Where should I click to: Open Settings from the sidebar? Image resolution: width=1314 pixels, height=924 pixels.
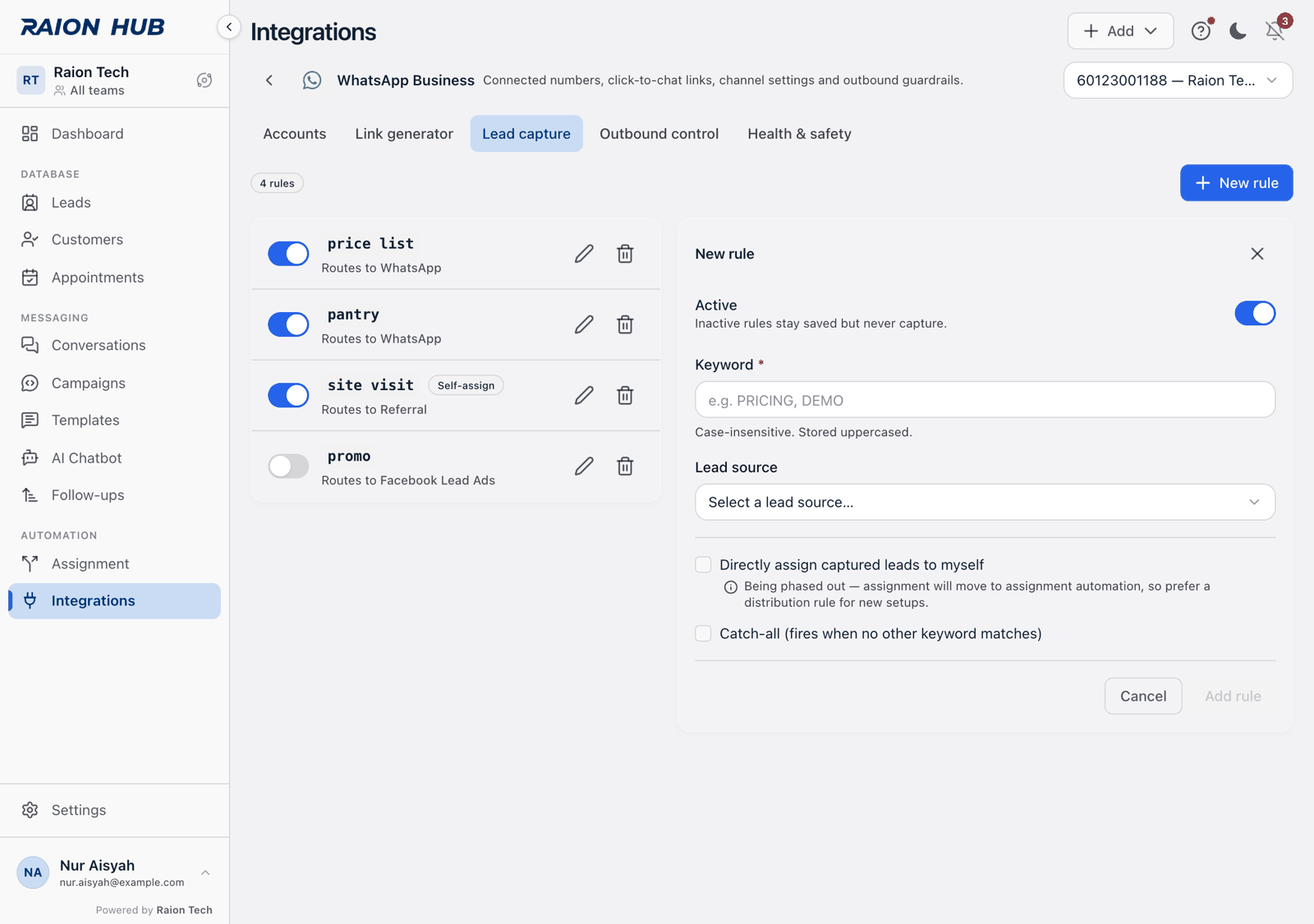coord(114,811)
